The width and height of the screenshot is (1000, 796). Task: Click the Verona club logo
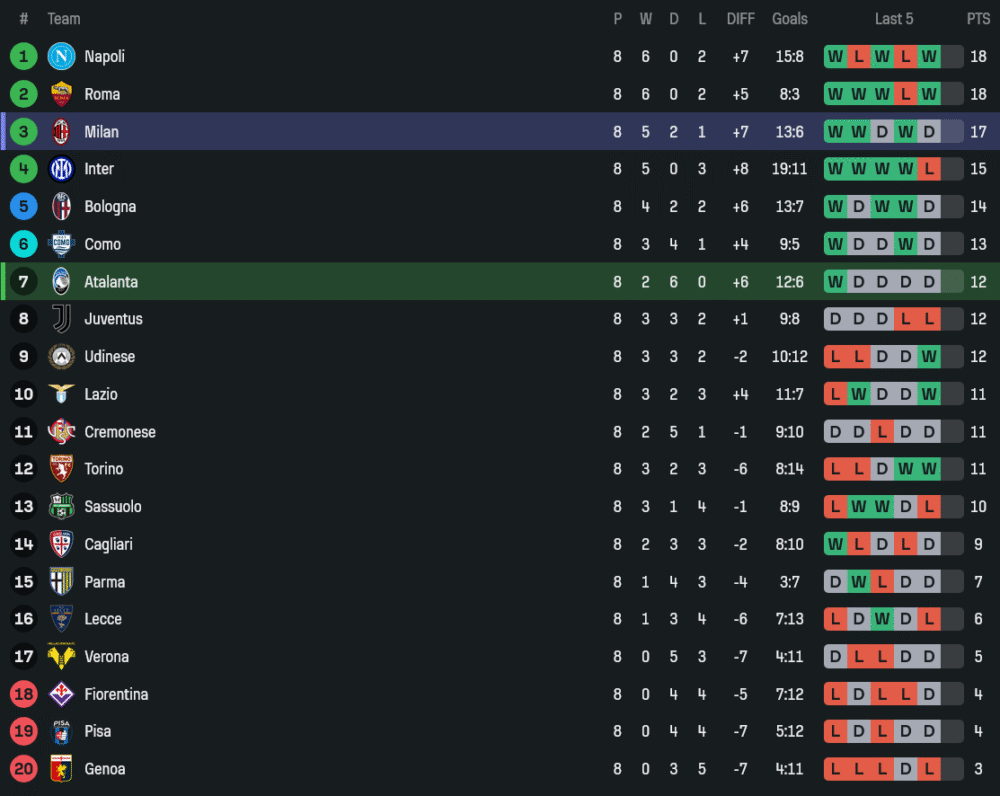pos(62,657)
